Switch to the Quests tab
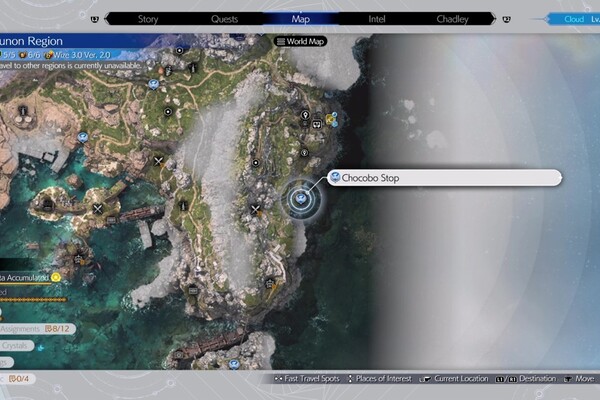600x400 pixels. click(224, 19)
